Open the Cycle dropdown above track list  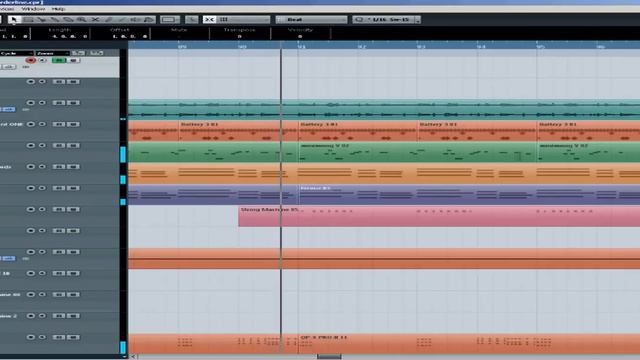(x=17, y=53)
